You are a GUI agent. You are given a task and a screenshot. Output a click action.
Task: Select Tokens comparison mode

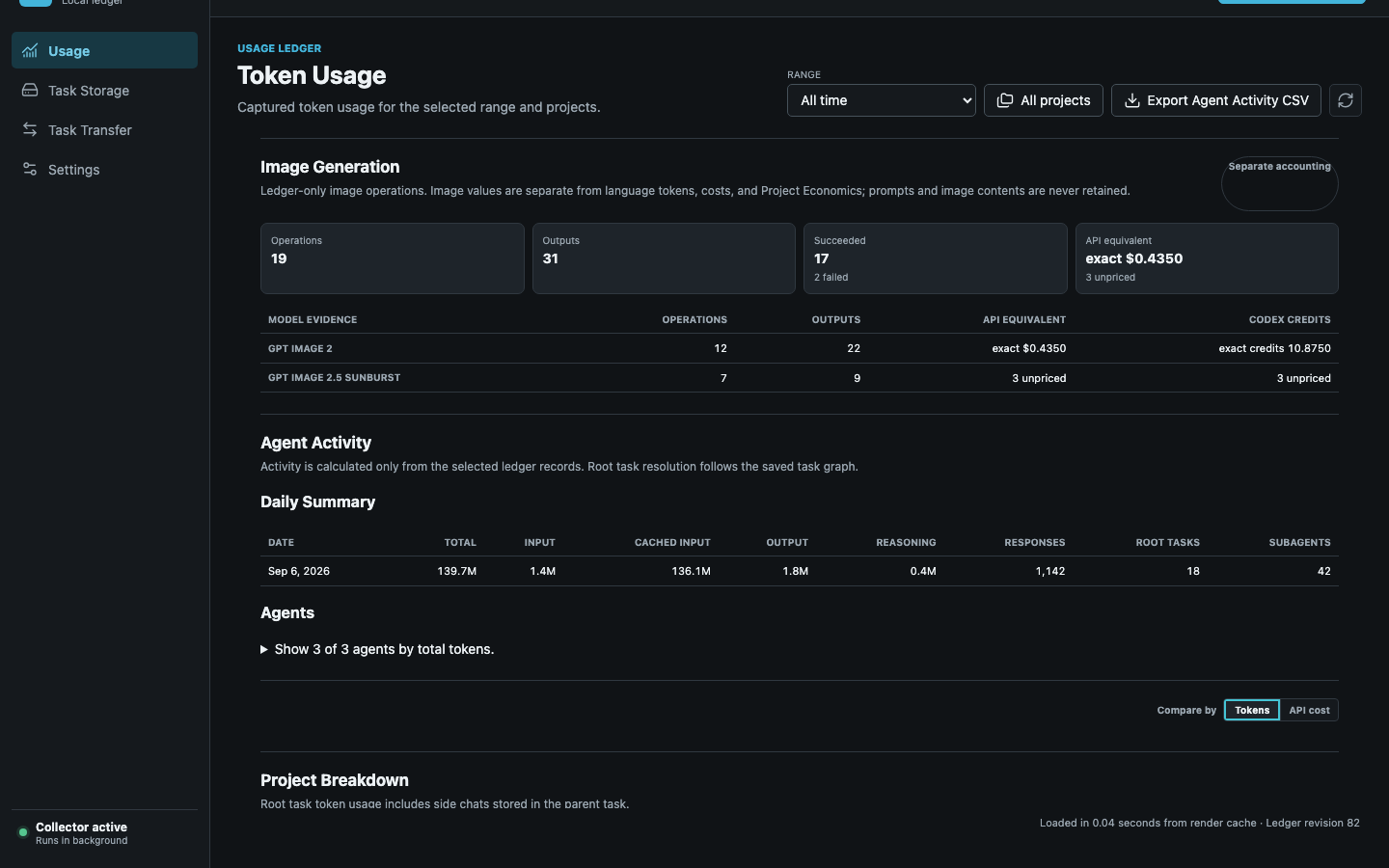(x=1252, y=710)
